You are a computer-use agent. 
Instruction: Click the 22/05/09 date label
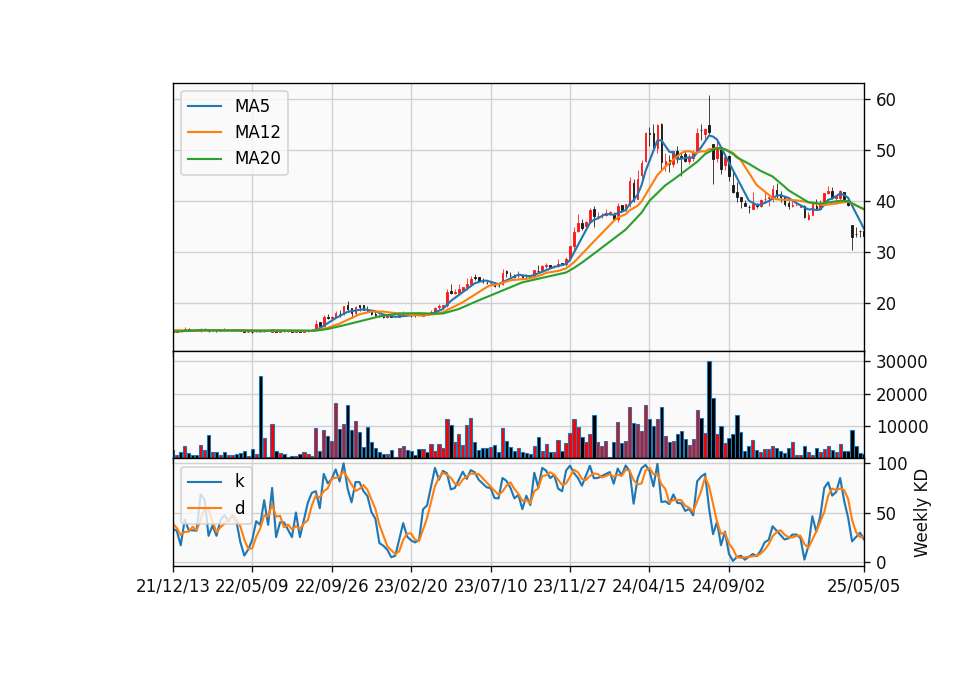point(252,586)
